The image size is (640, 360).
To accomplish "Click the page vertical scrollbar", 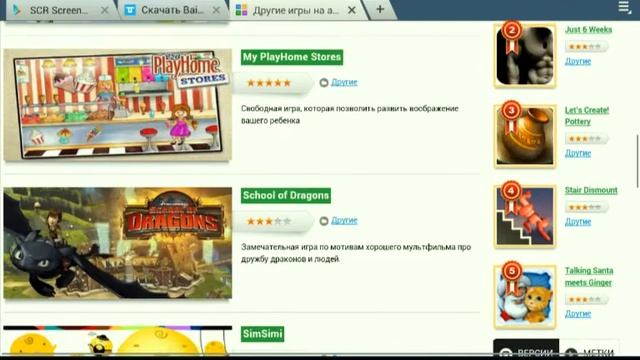I will (x=637, y=161).
